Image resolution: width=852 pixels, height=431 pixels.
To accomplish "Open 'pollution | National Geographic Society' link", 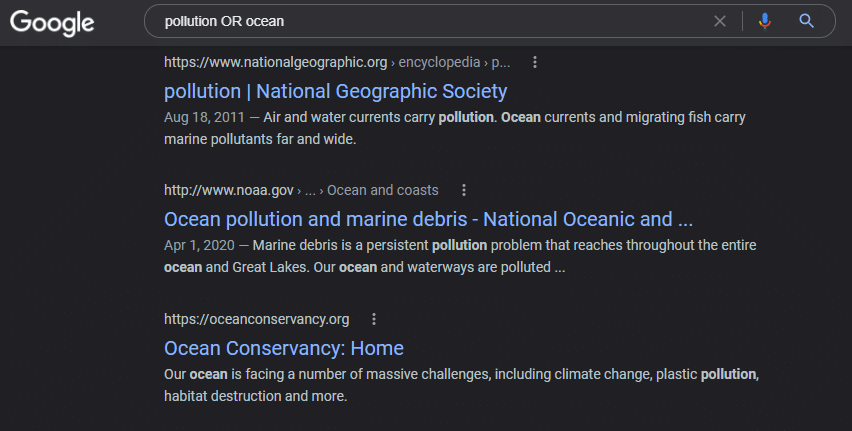I will 335,91.
